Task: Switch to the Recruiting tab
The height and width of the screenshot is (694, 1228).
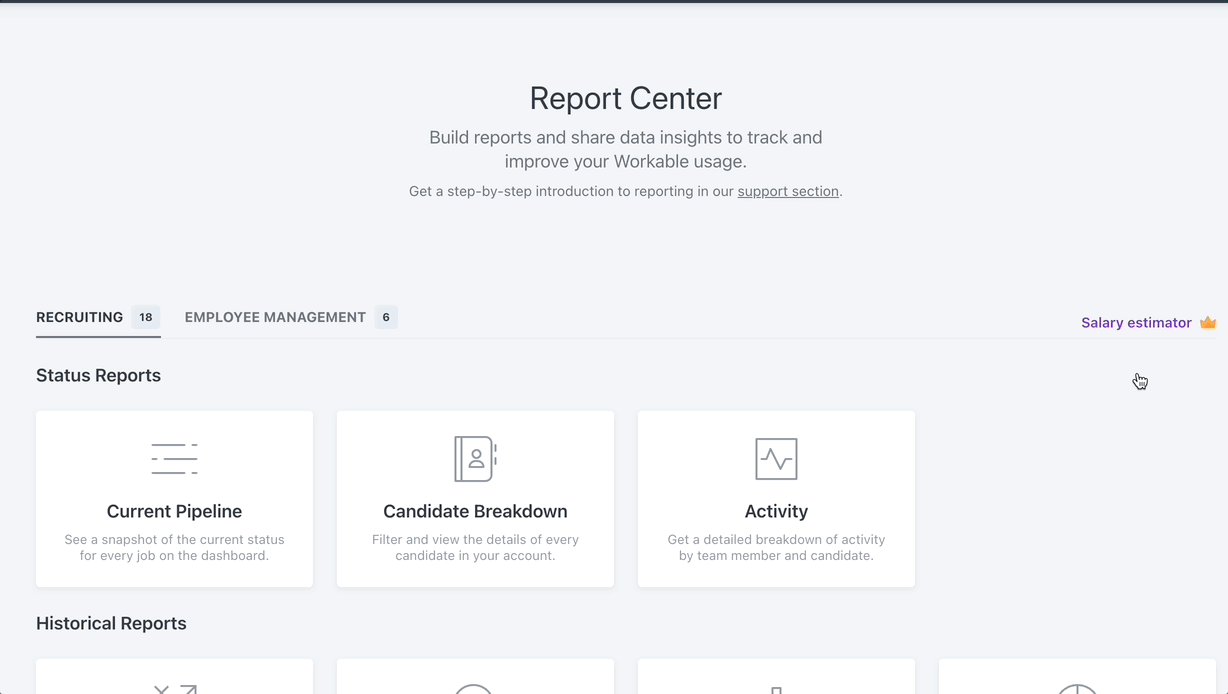Action: pyautogui.click(x=98, y=318)
